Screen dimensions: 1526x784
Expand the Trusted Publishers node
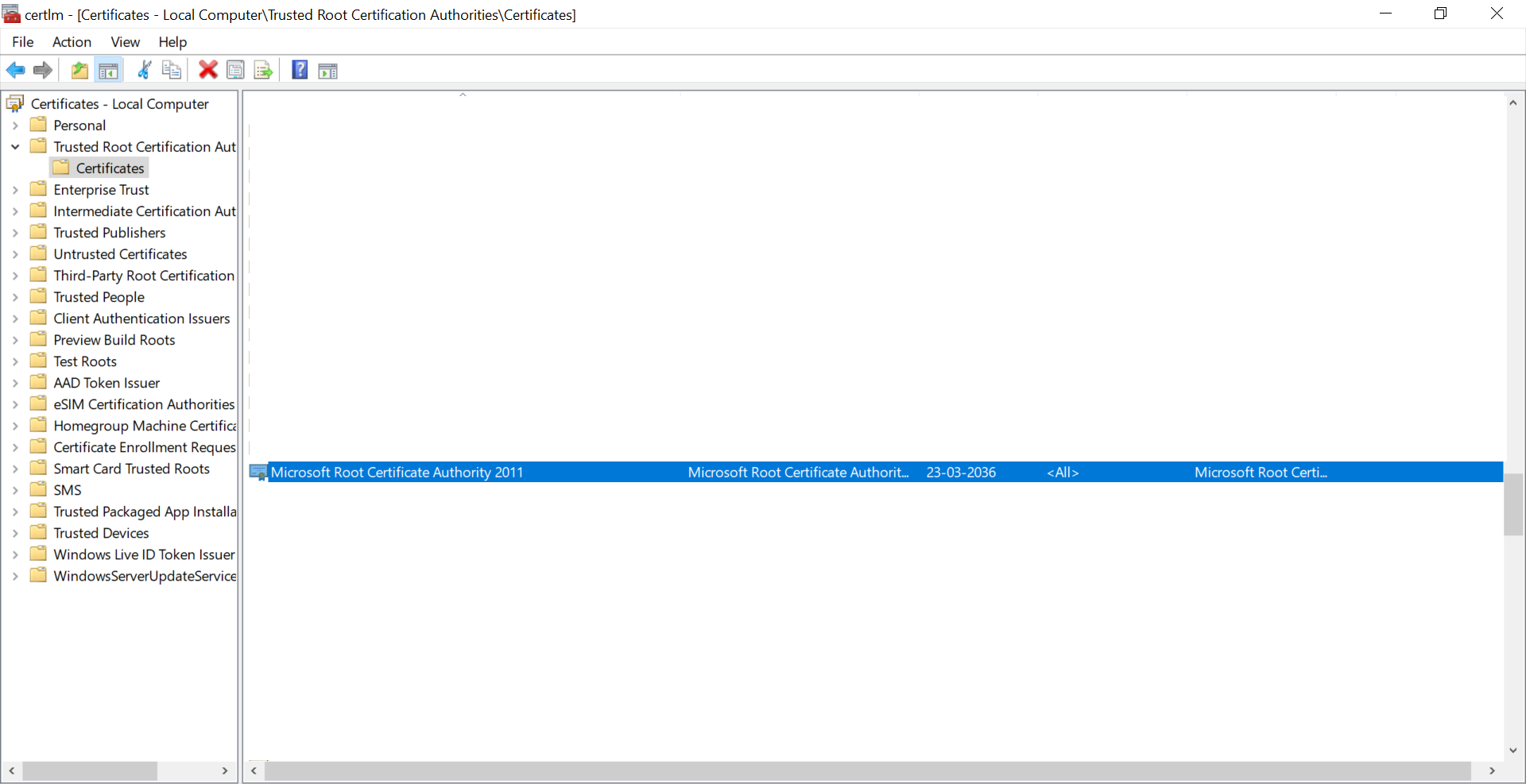(x=15, y=233)
